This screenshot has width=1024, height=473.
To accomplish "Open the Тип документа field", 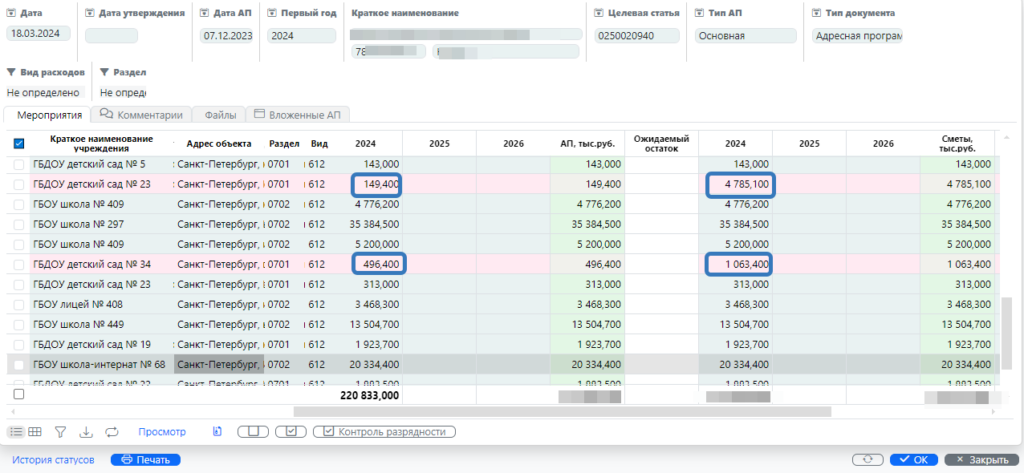I will 857,36.
